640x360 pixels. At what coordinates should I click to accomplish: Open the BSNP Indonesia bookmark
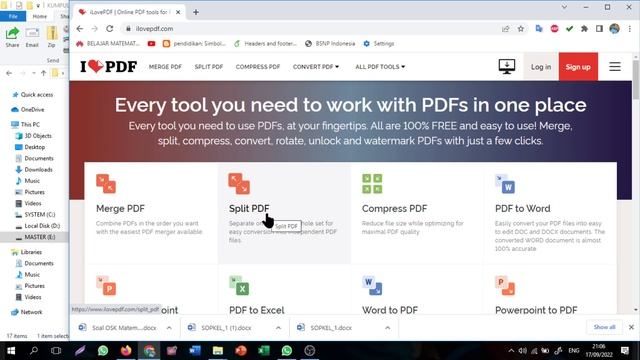330,44
